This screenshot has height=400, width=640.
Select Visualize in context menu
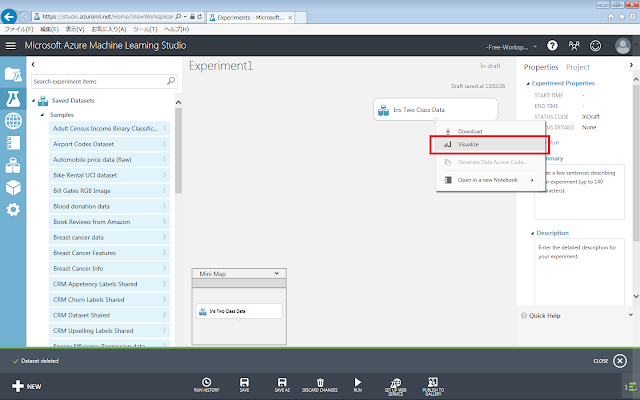pyautogui.click(x=489, y=144)
